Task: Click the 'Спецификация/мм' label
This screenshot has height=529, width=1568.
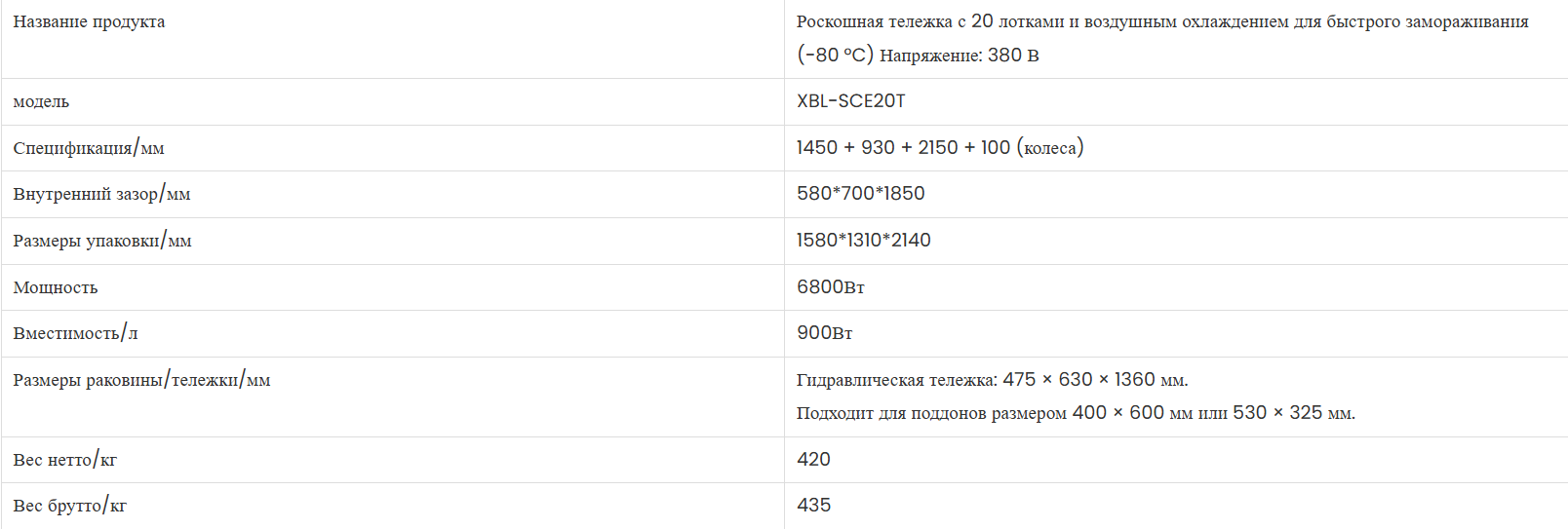Action: point(89,148)
